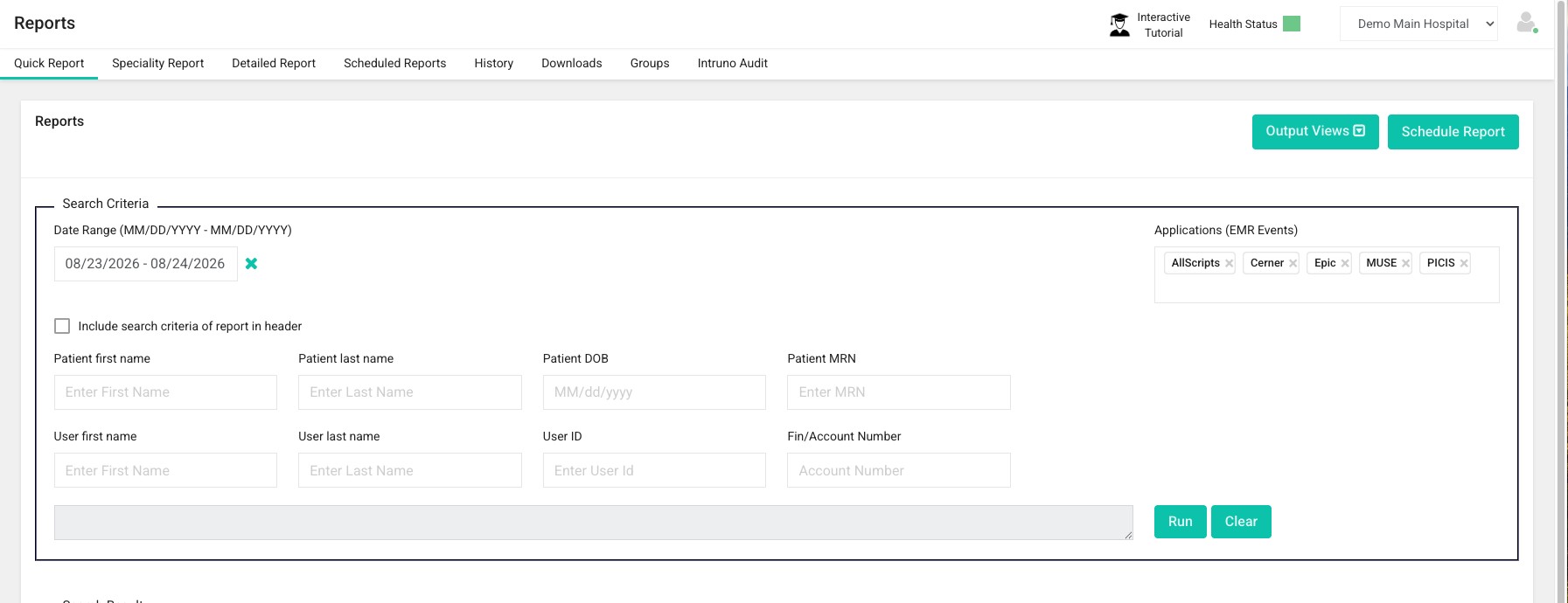Focus the Patient first name field

pyautogui.click(x=165, y=392)
